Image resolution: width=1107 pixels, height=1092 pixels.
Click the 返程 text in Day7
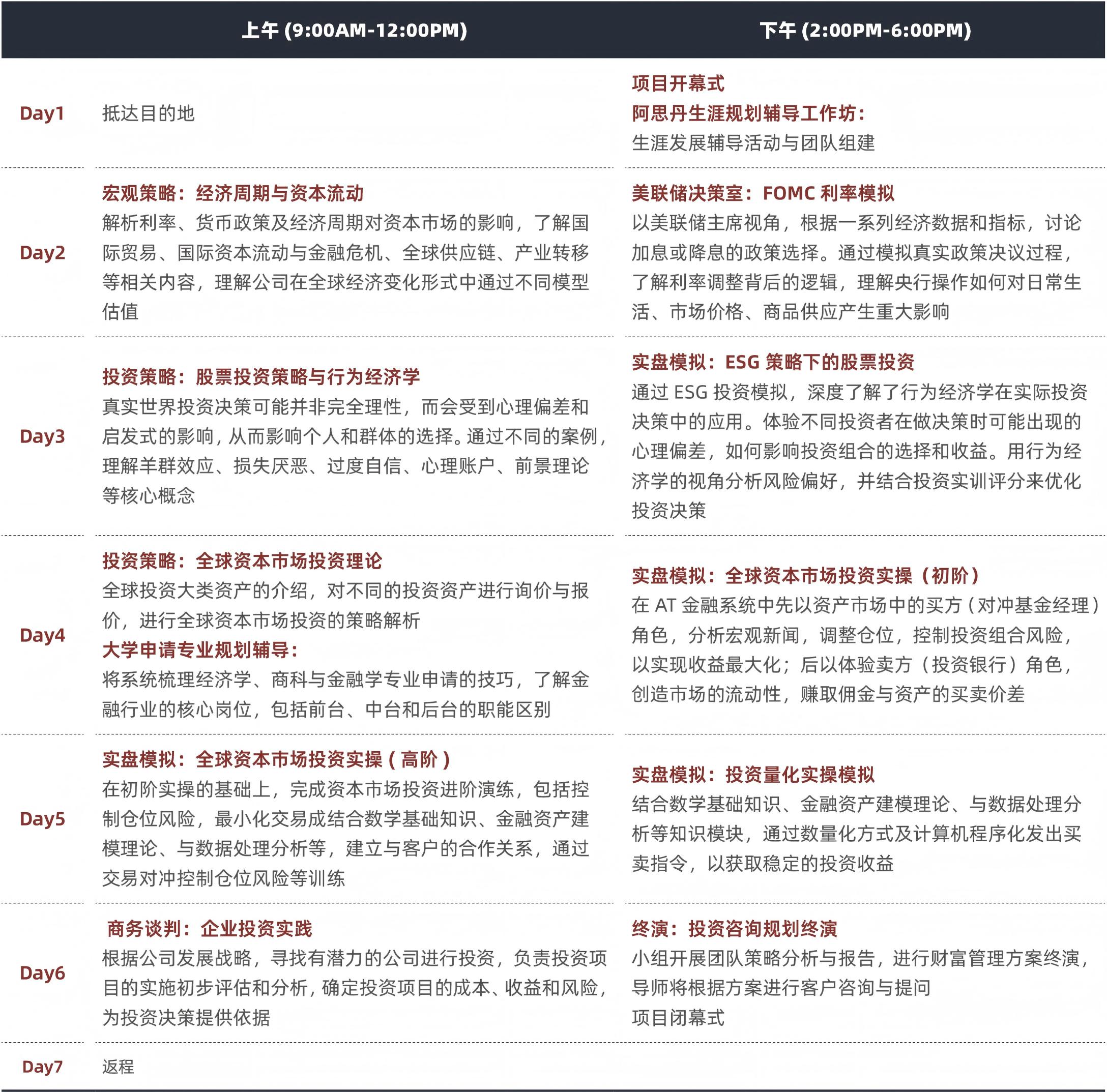point(118,1067)
